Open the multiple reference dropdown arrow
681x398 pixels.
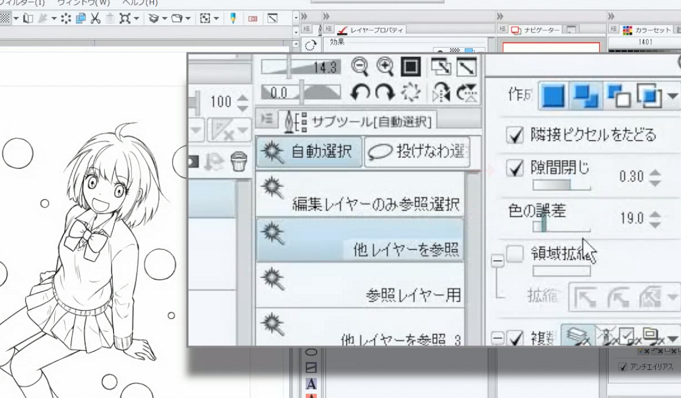pos(672,338)
